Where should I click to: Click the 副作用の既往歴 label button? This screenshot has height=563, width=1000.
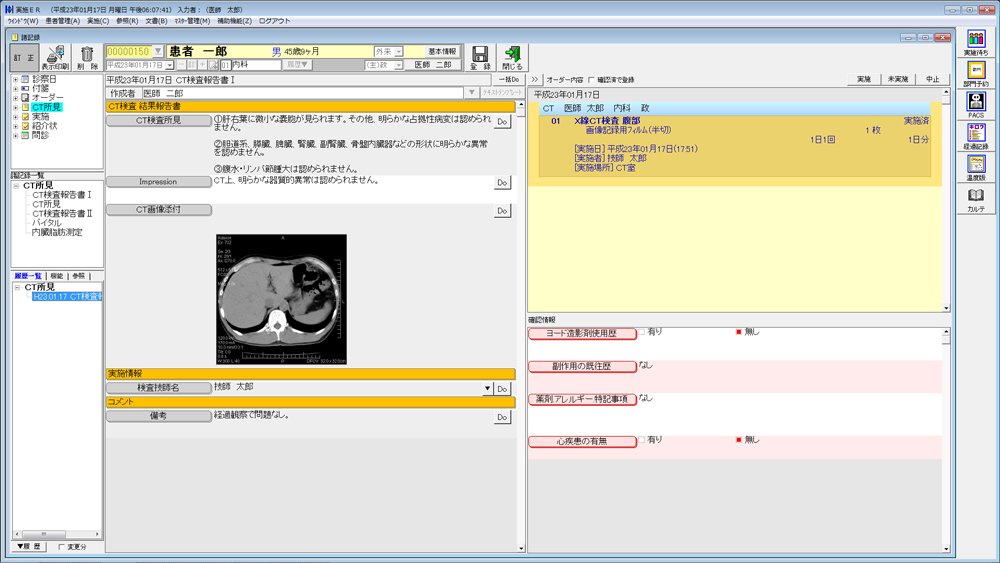click(582, 367)
